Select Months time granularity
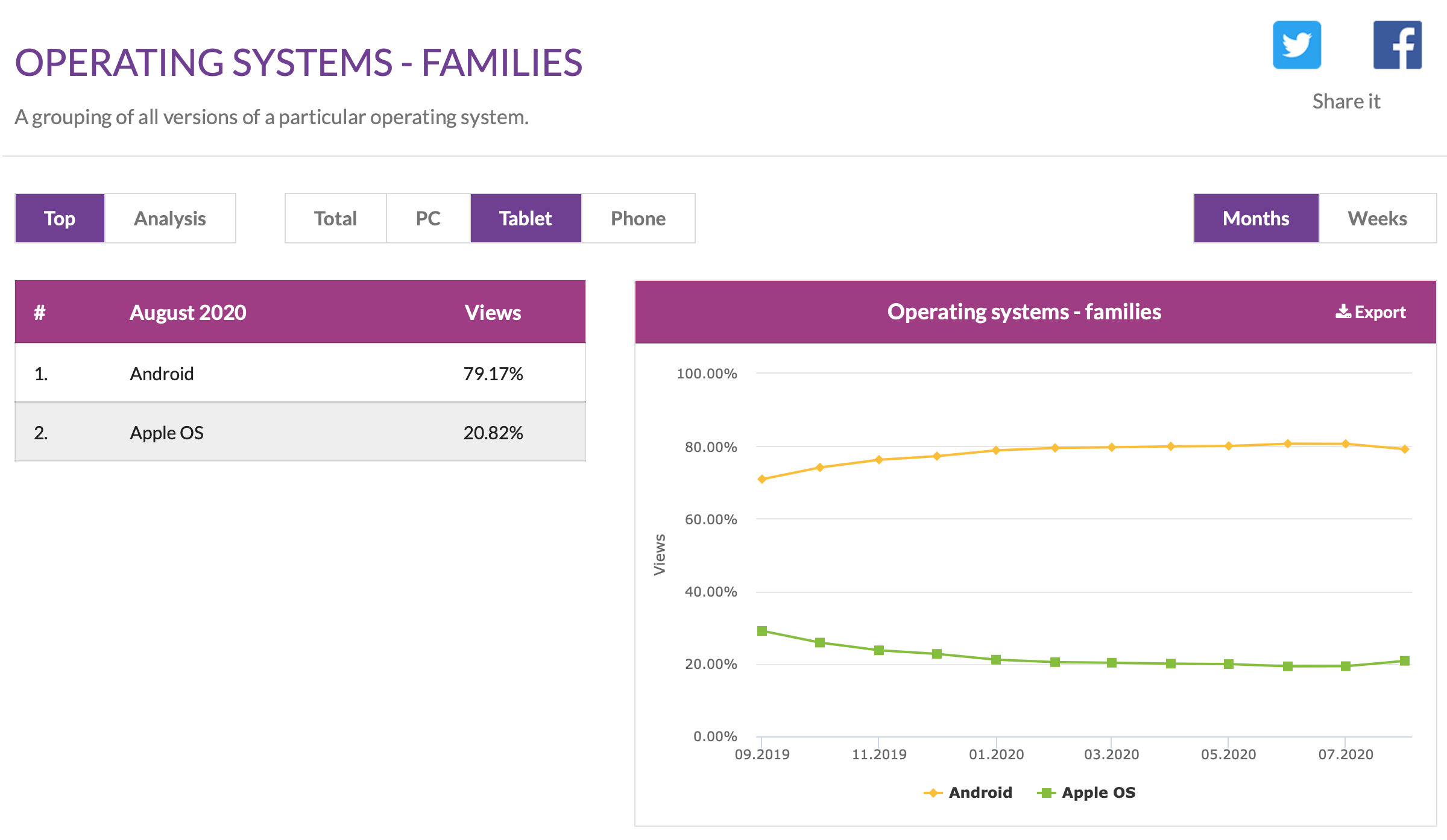The width and height of the screenshot is (1447, 840). point(1256,218)
